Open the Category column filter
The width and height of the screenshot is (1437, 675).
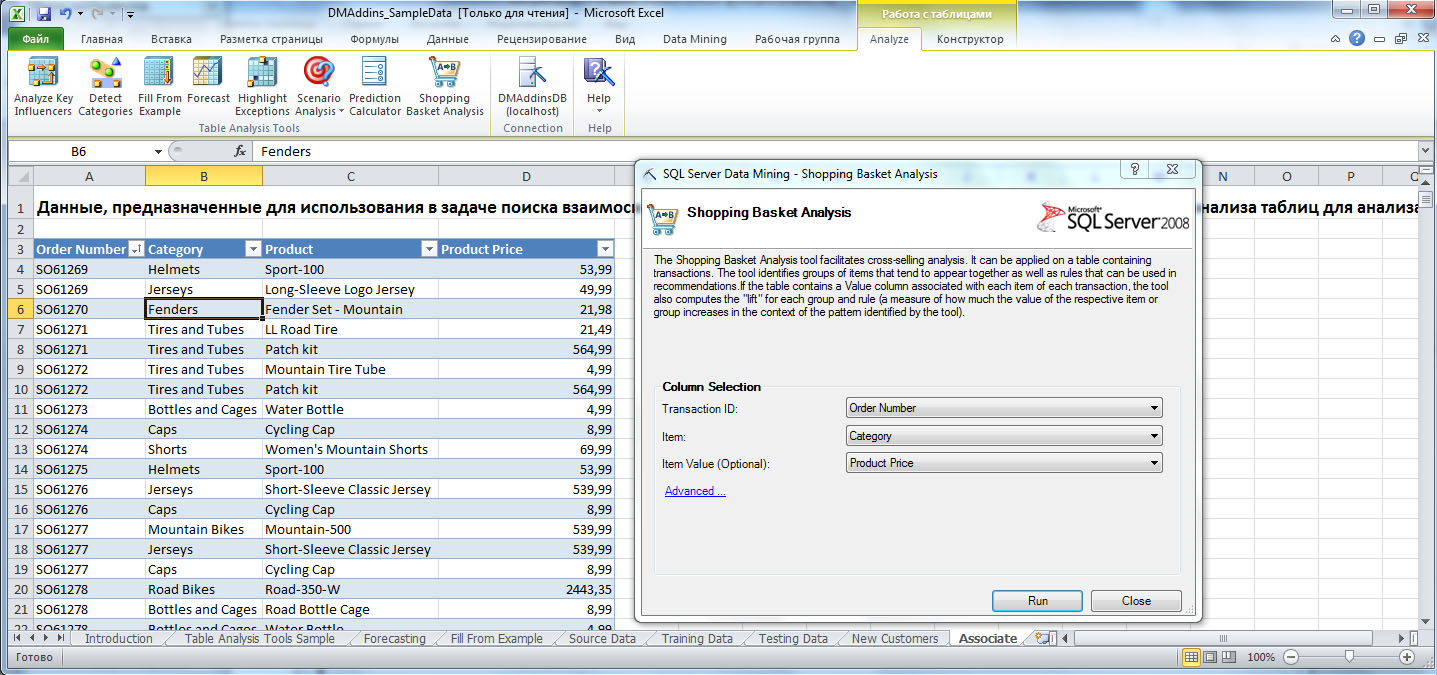click(254, 249)
